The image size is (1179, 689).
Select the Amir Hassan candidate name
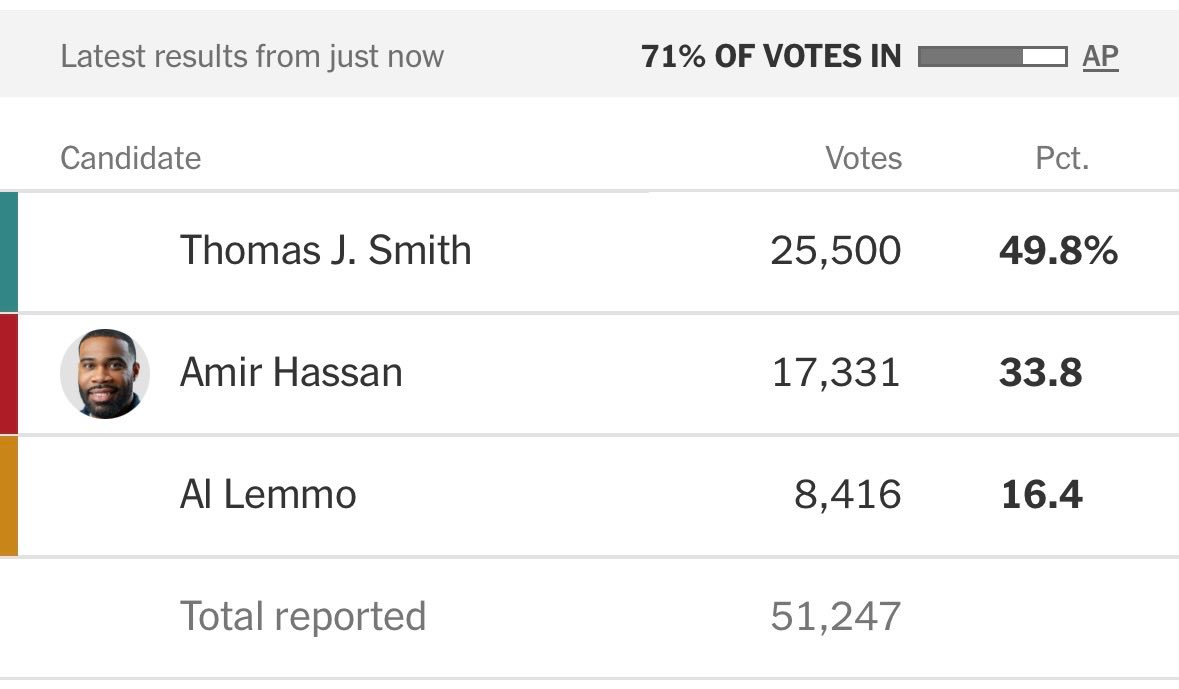coord(291,372)
